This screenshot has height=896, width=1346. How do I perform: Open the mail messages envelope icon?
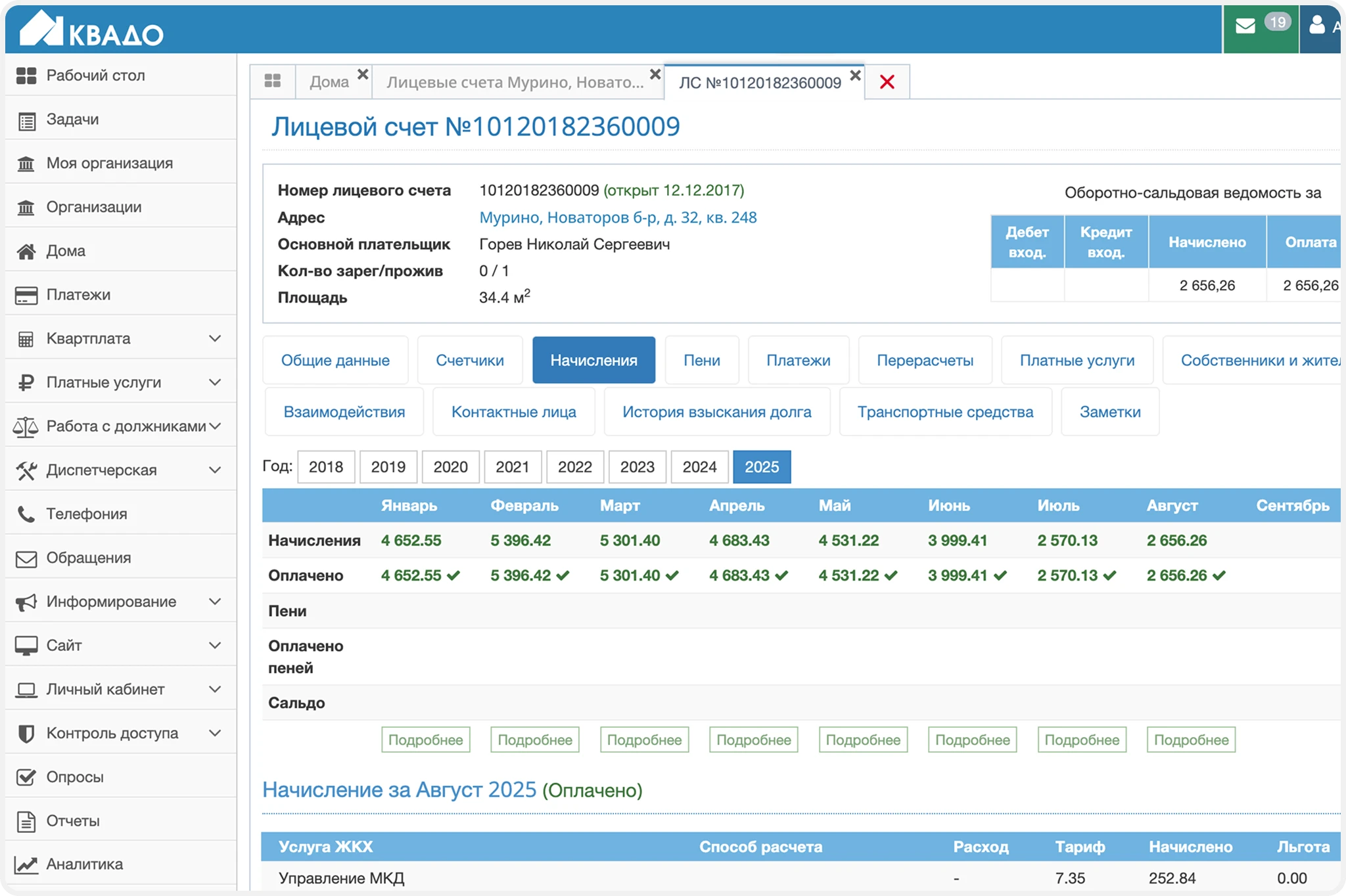coord(1245,27)
